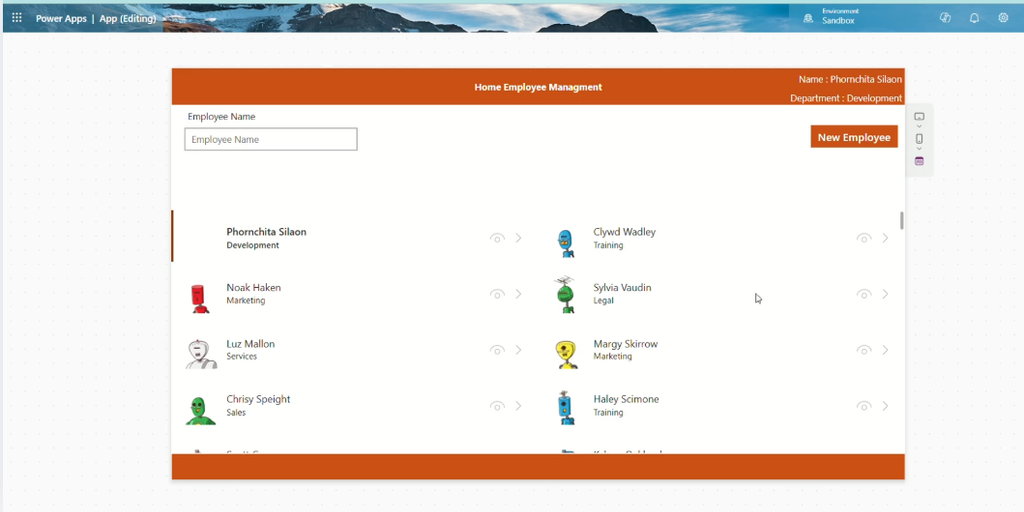Select the phone preview device icon
Screen dimensions: 1024x512
click(919, 138)
